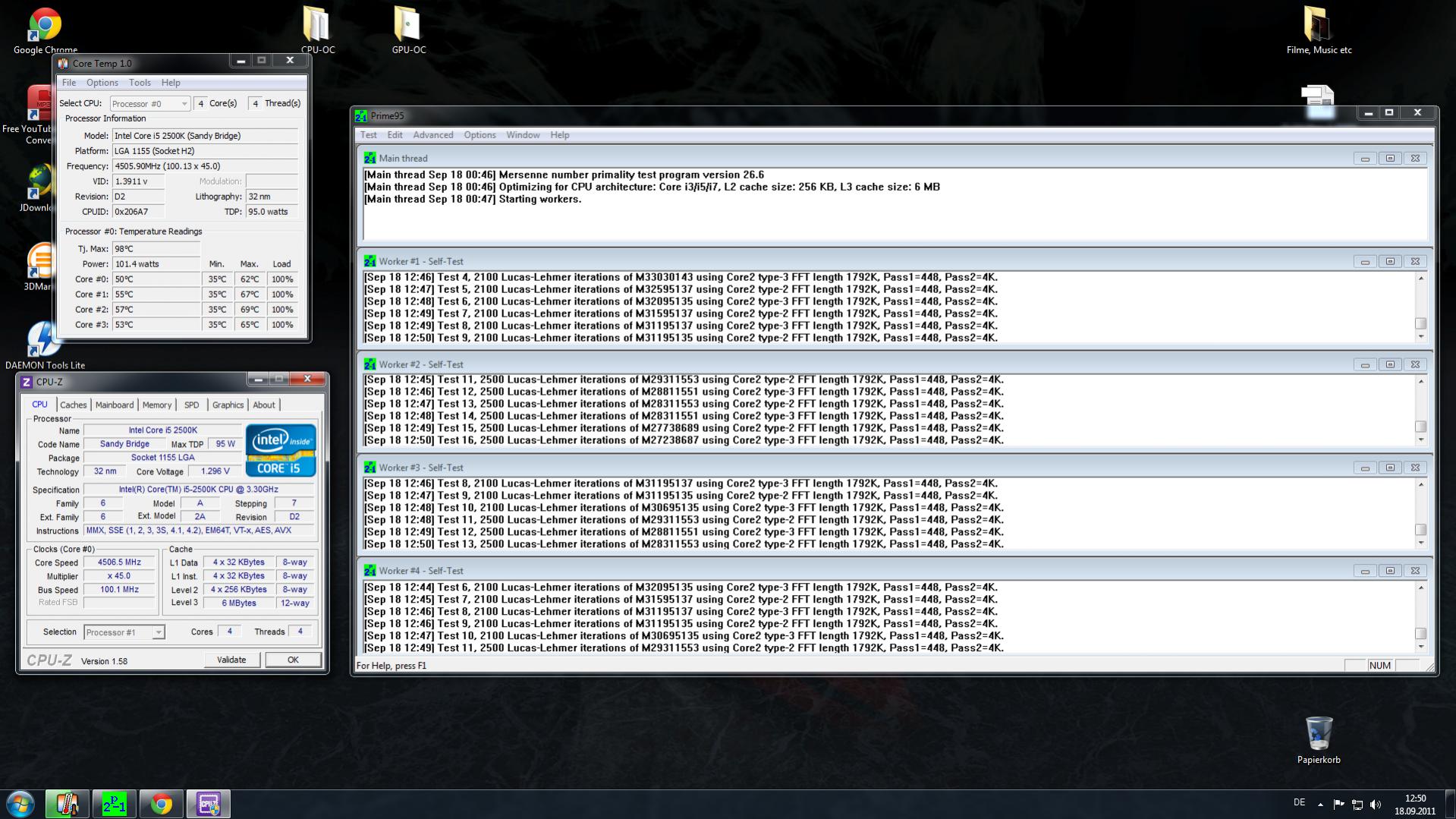Click the CPU-Z title bar icon

27,383
